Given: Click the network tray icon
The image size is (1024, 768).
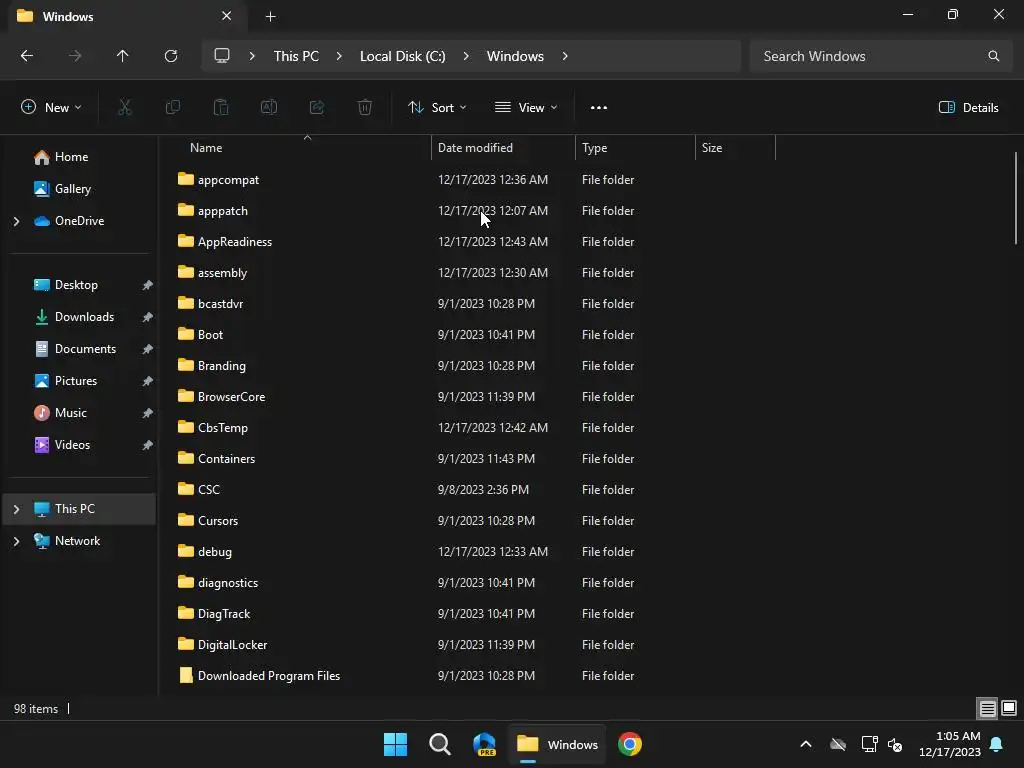Looking at the screenshot, I should (x=869, y=744).
